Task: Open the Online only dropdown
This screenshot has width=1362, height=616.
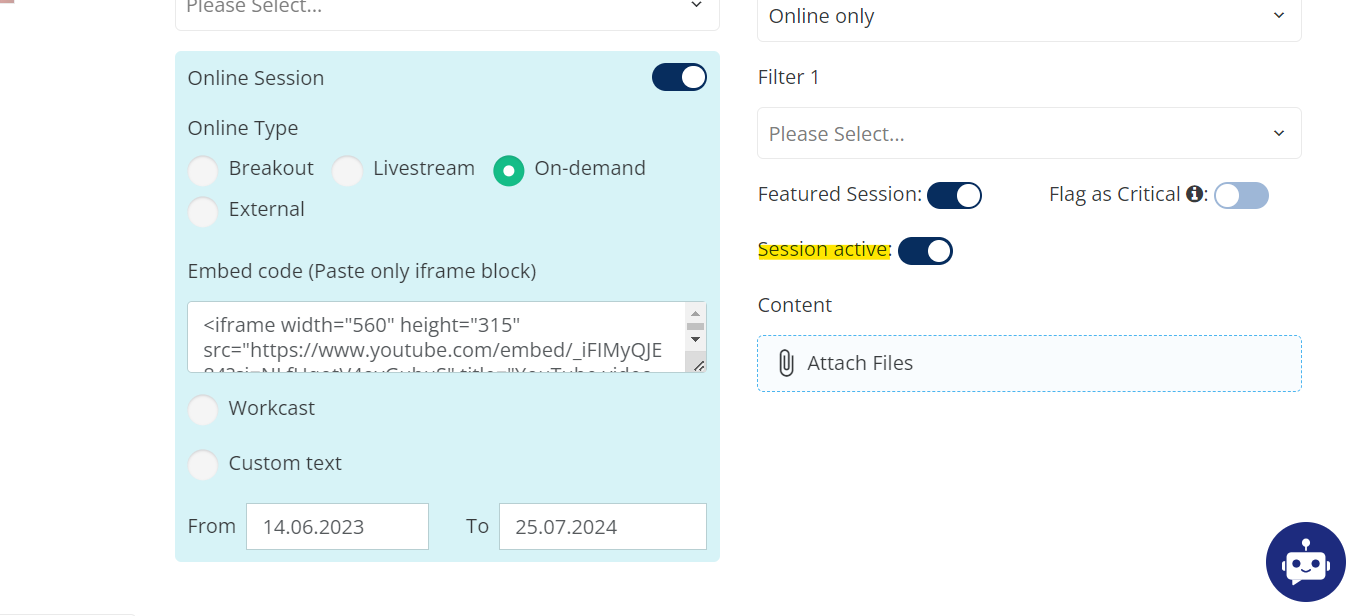Action: click(1028, 17)
